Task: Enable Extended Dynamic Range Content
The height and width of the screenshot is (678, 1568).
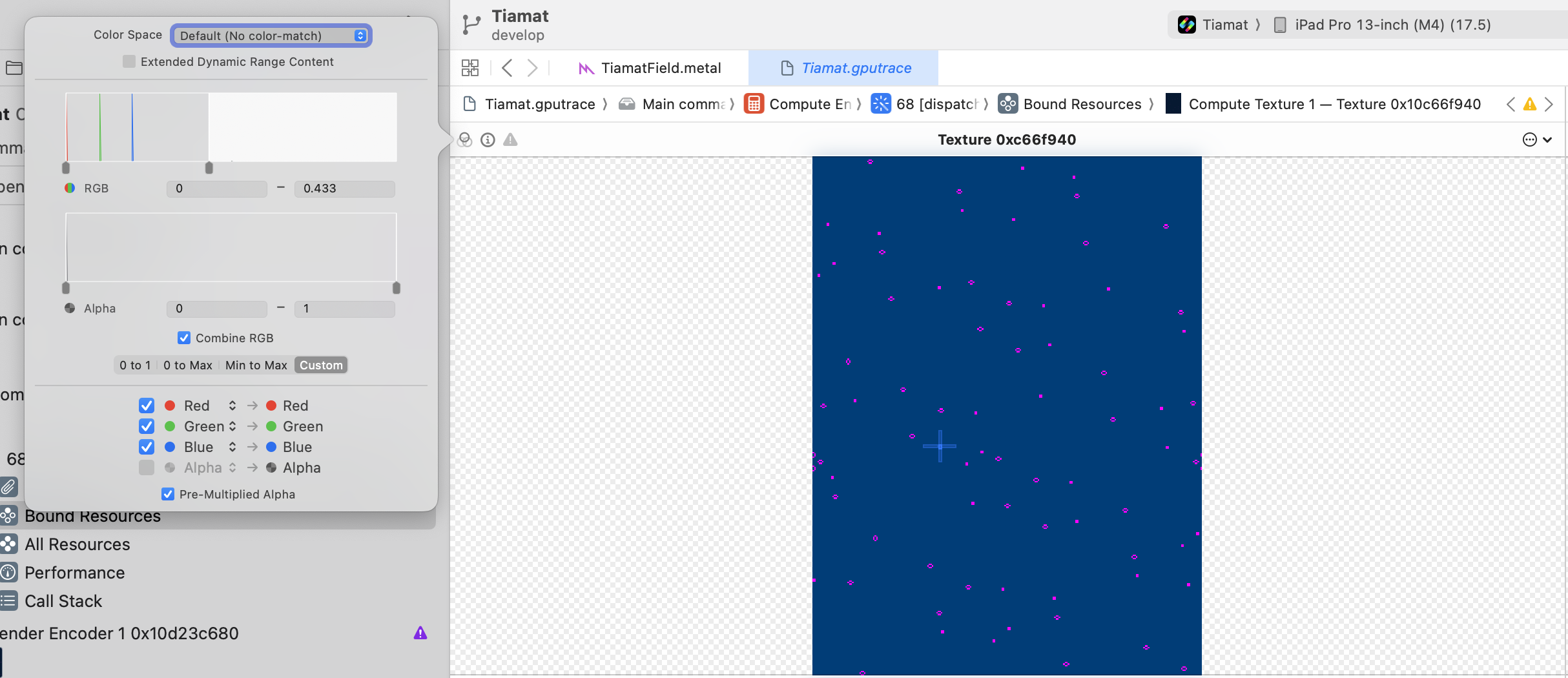Action: (x=129, y=61)
